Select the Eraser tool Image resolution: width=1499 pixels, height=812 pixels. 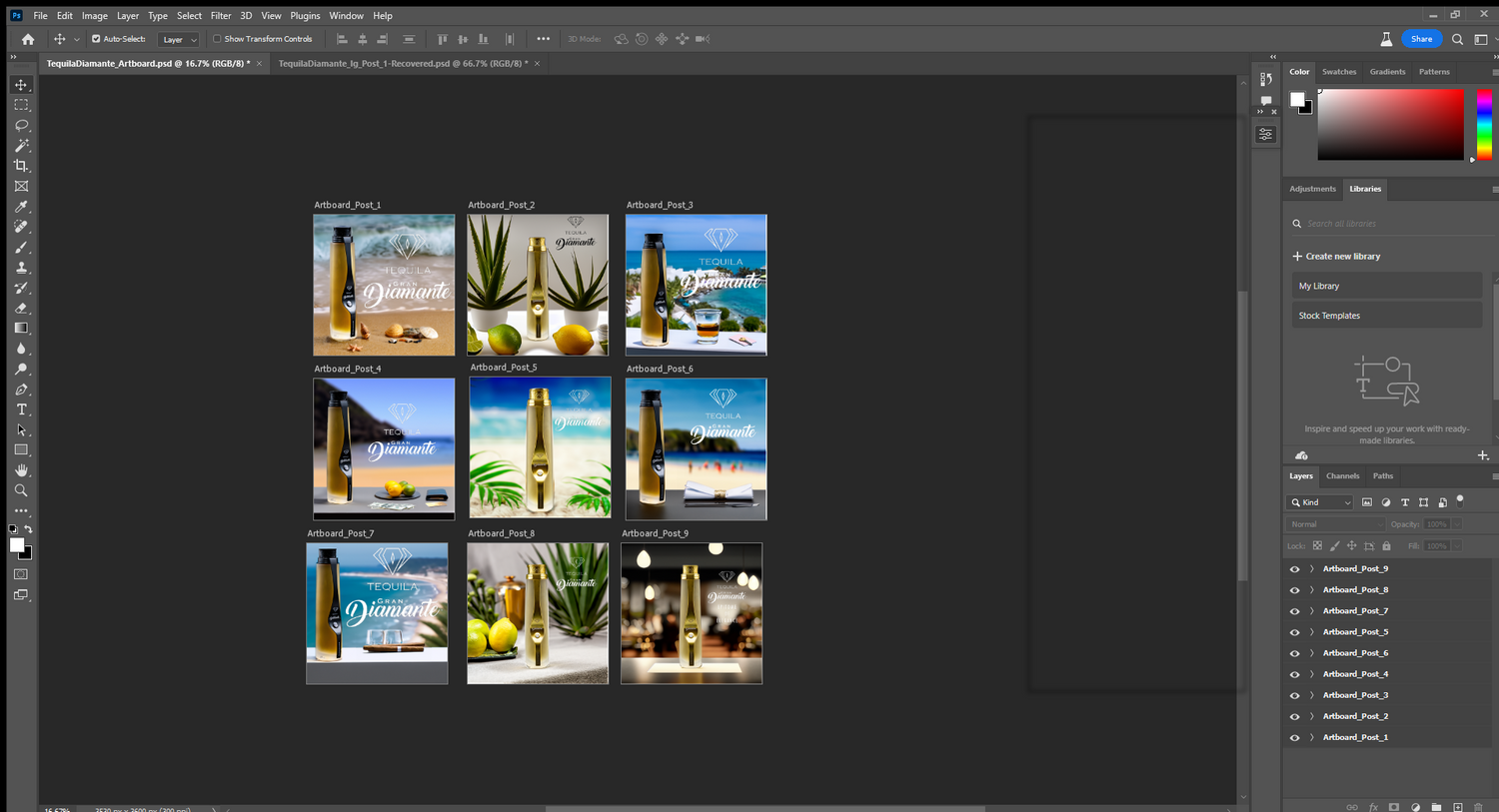(x=21, y=308)
